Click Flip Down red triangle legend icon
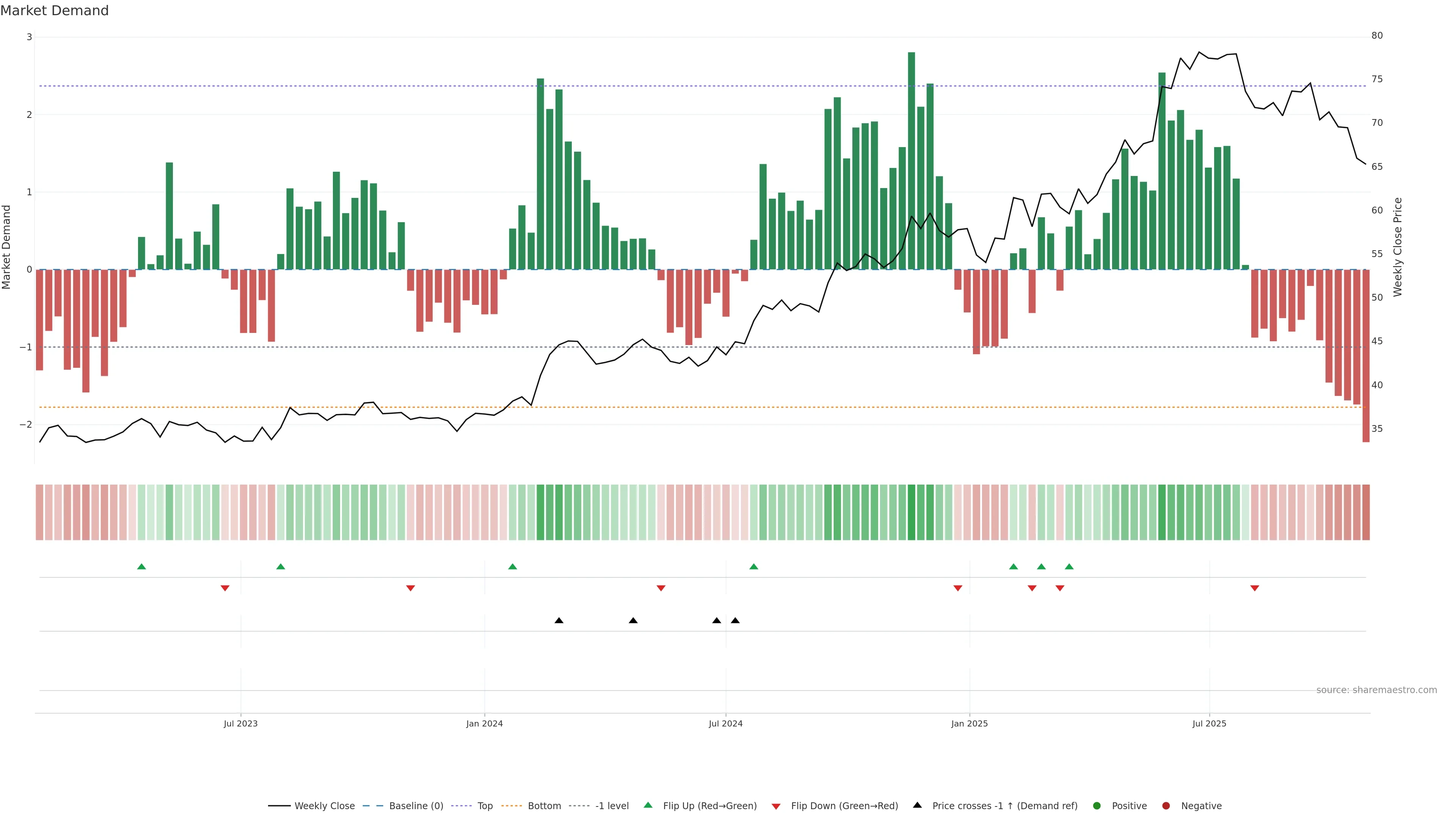Screen dimensions: 1456x819 coord(776,806)
